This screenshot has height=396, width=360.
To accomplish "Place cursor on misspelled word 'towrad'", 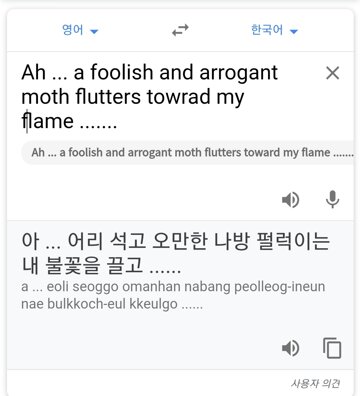I will (x=179, y=97).
